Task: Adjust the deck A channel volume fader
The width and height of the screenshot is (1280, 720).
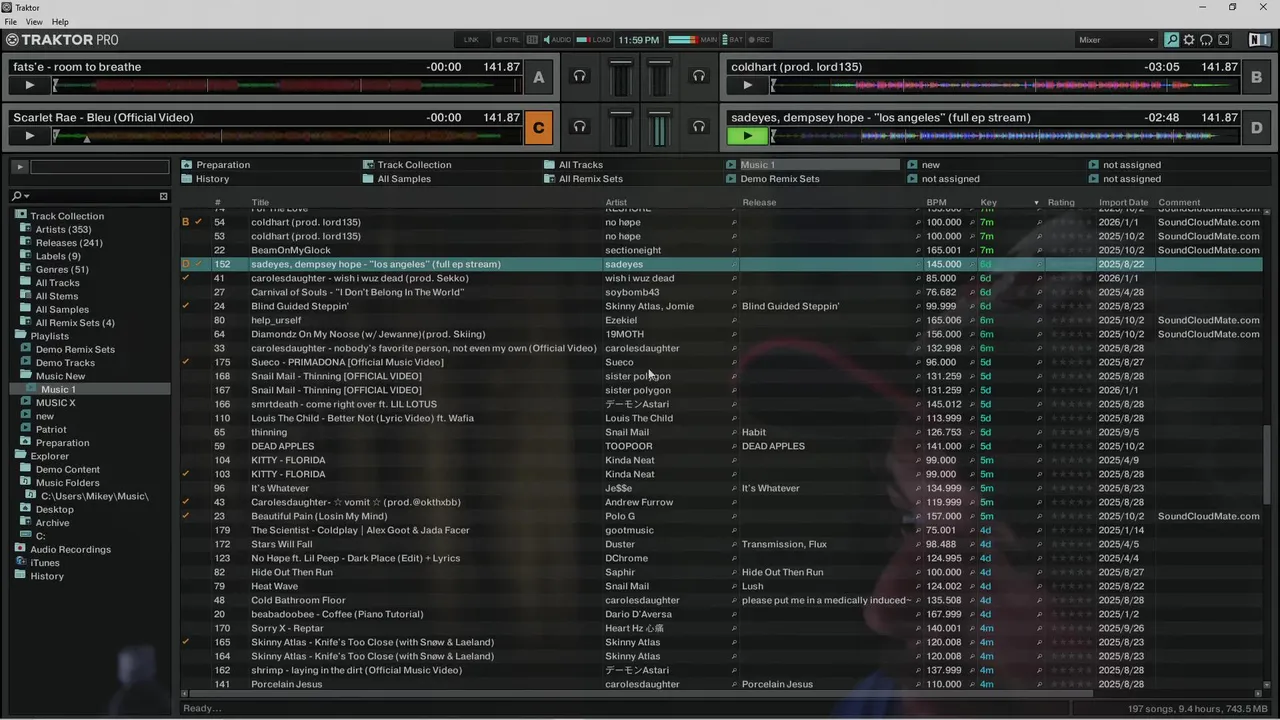Action: pos(621,78)
